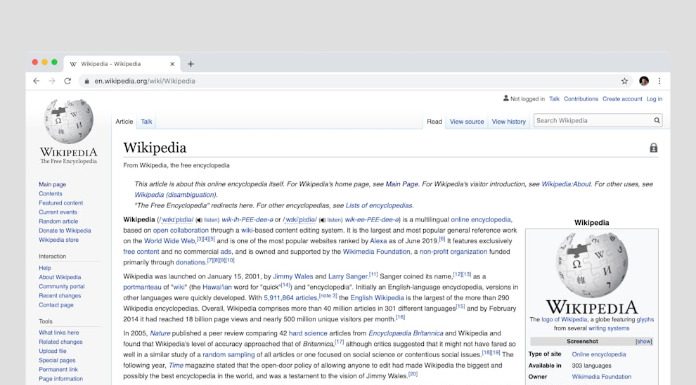696x385 pixels.
Task: Open Upload file link
Action: [x=52, y=351]
